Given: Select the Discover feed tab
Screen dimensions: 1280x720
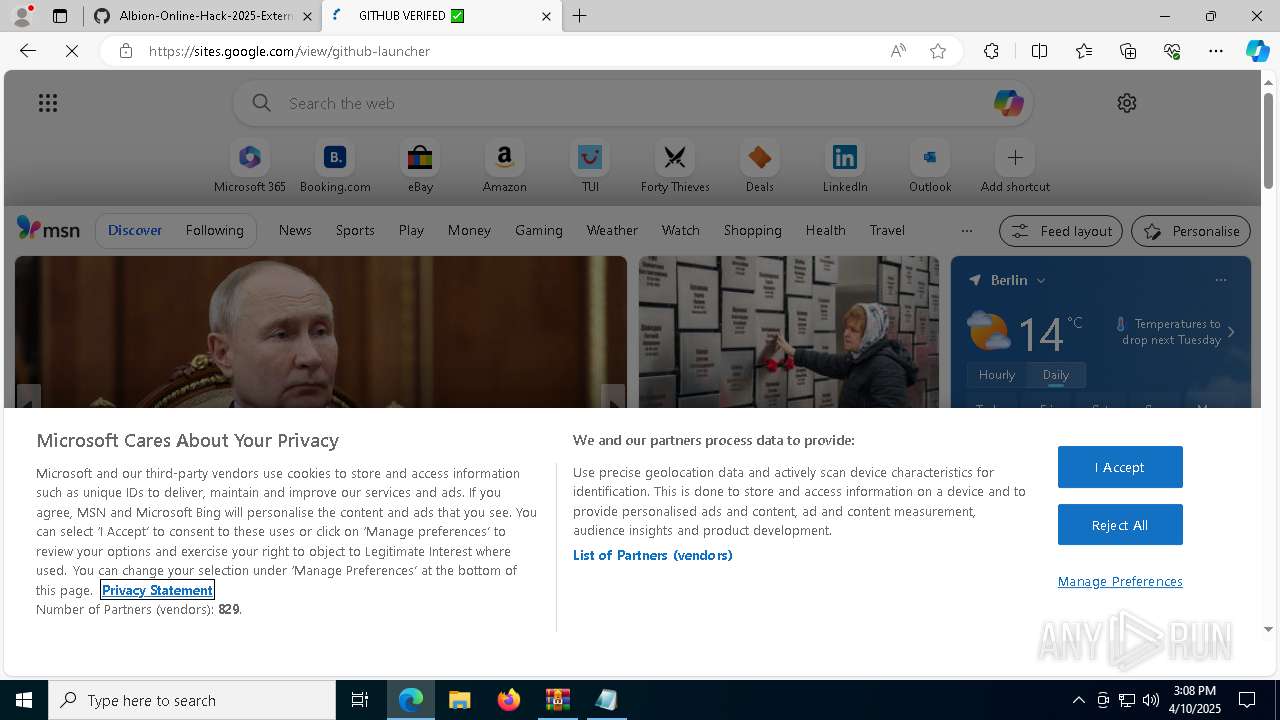Looking at the screenshot, I should click(x=135, y=230).
